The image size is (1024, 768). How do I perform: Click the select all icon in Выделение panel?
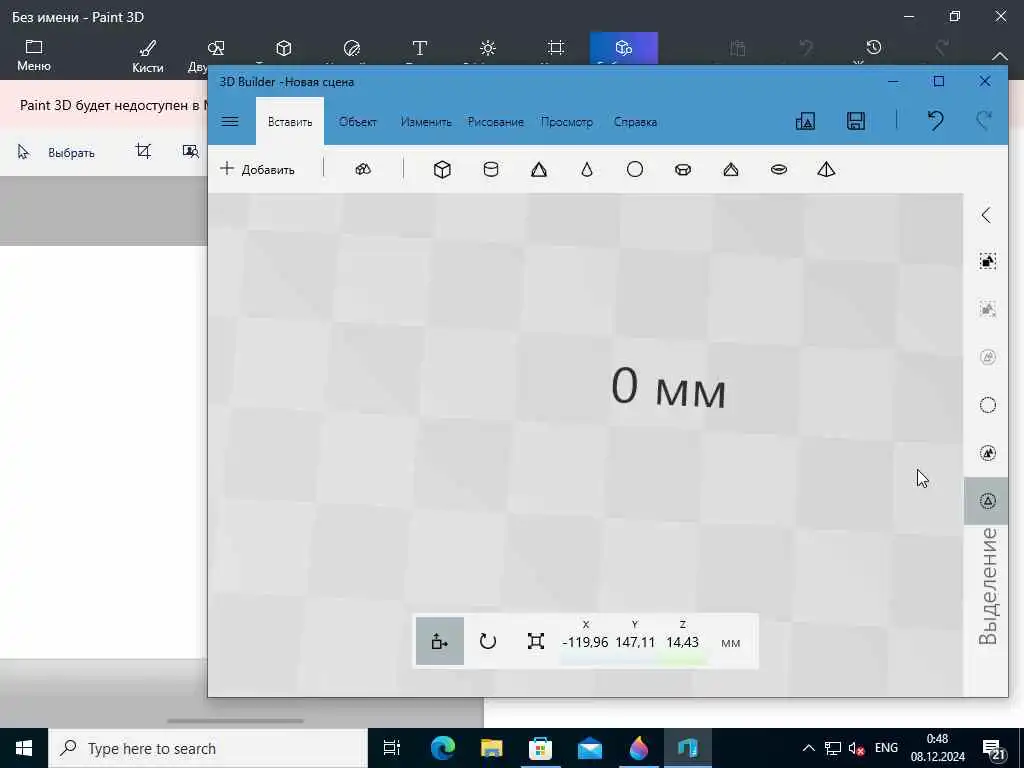pyautogui.click(x=987, y=261)
